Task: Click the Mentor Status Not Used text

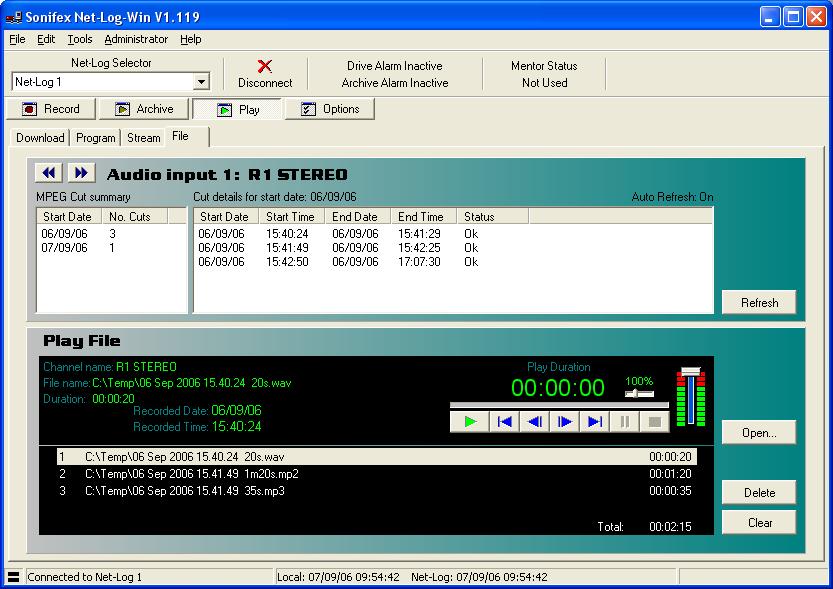Action: [544, 74]
